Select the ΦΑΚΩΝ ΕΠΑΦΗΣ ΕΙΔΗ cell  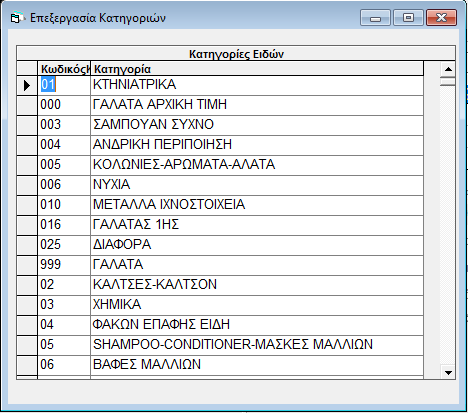257,325
